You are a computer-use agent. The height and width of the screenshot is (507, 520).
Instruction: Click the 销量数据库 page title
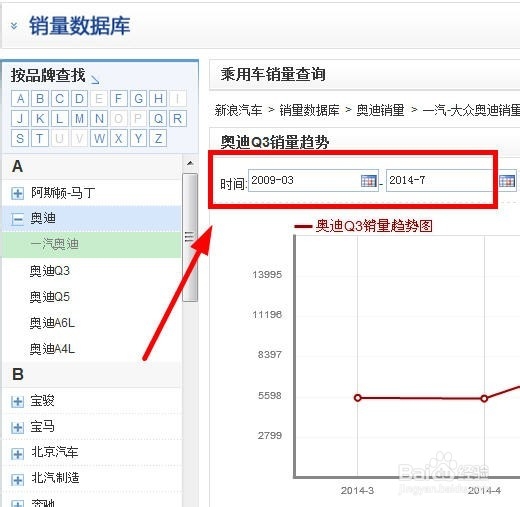(x=80, y=26)
